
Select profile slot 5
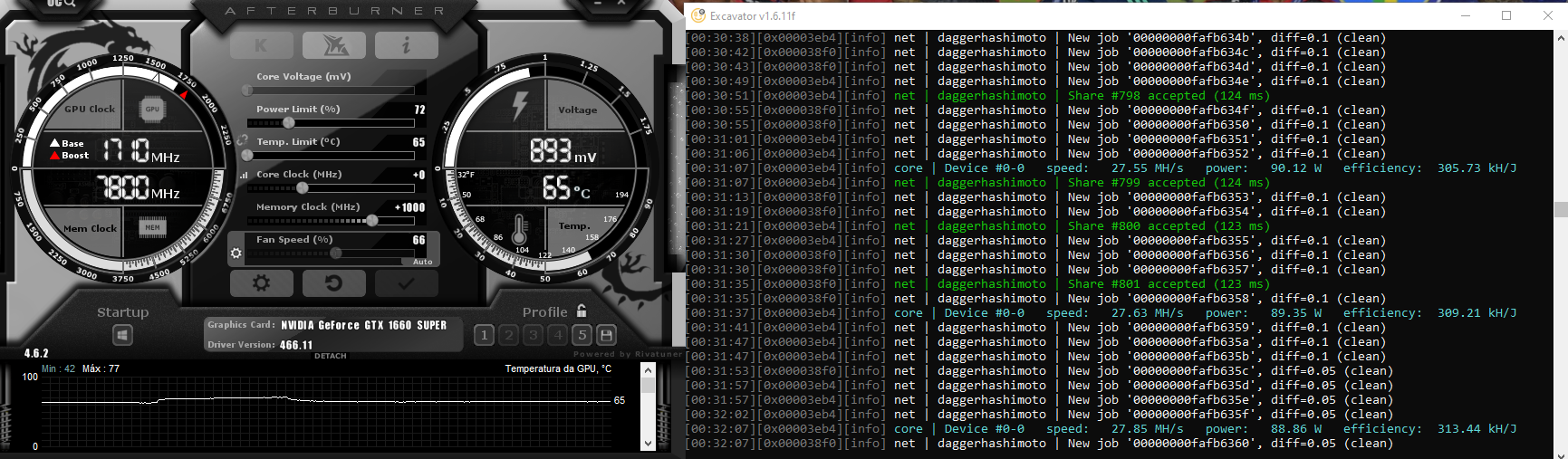(x=582, y=335)
